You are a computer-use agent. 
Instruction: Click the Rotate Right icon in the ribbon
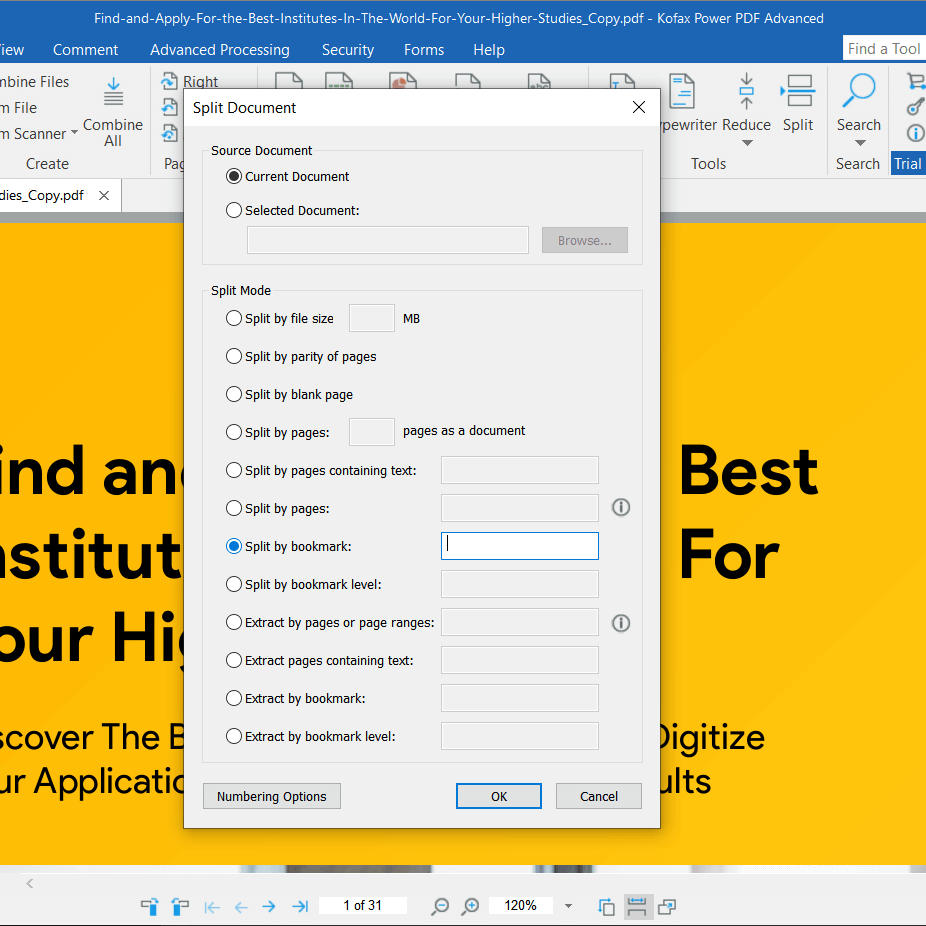pos(169,81)
